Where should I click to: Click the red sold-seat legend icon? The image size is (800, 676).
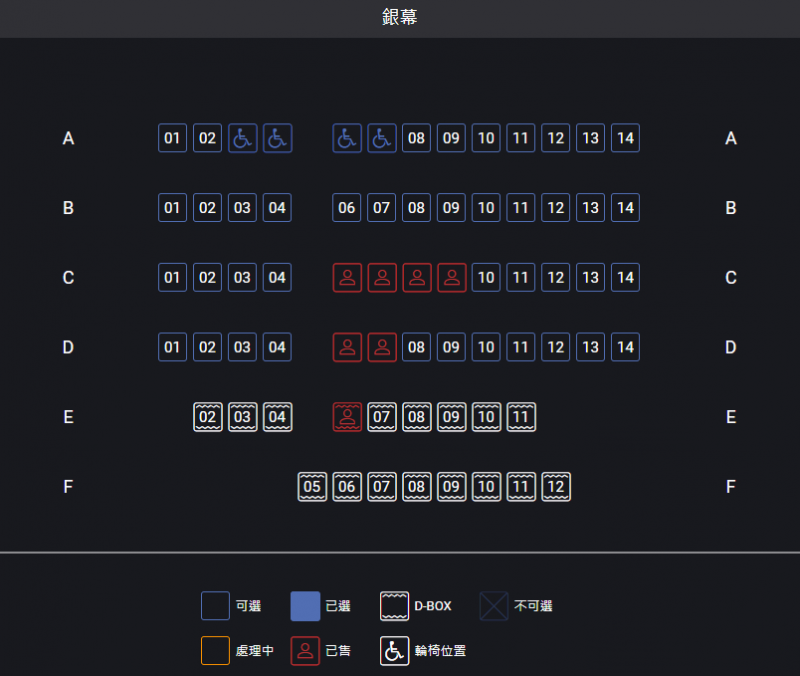305,651
